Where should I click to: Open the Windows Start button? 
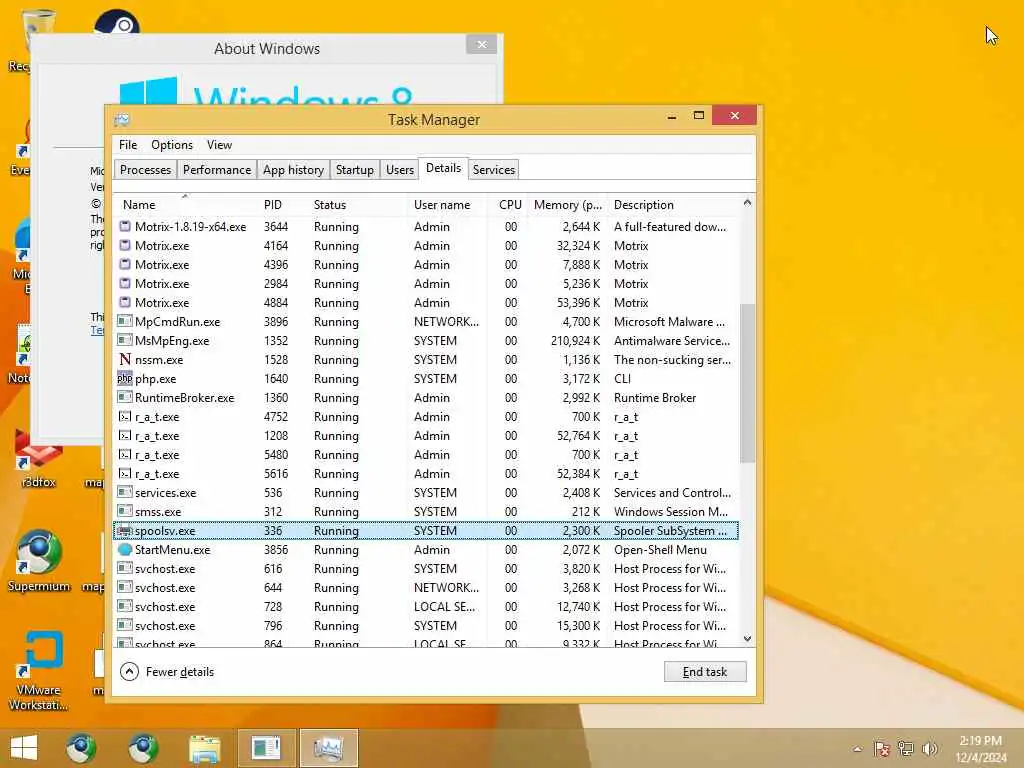point(24,748)
